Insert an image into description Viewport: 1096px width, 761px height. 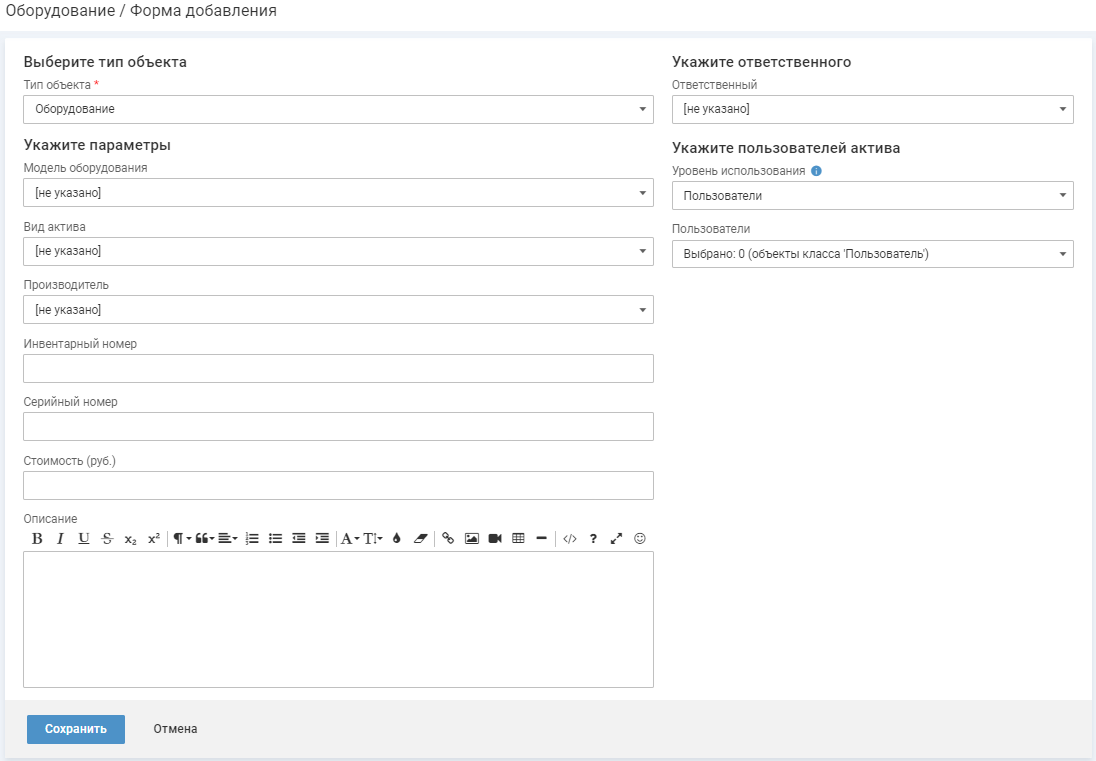[472, 538]
